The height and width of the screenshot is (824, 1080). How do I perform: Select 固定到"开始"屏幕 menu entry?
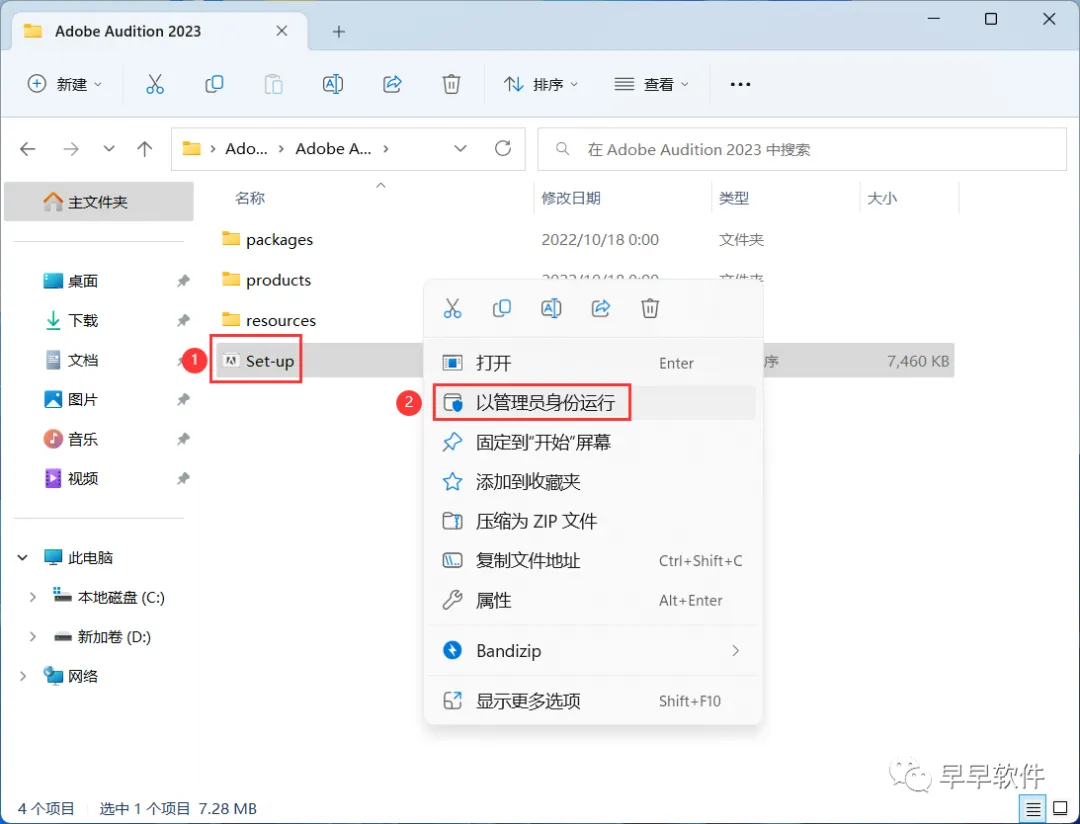point(592,442)
